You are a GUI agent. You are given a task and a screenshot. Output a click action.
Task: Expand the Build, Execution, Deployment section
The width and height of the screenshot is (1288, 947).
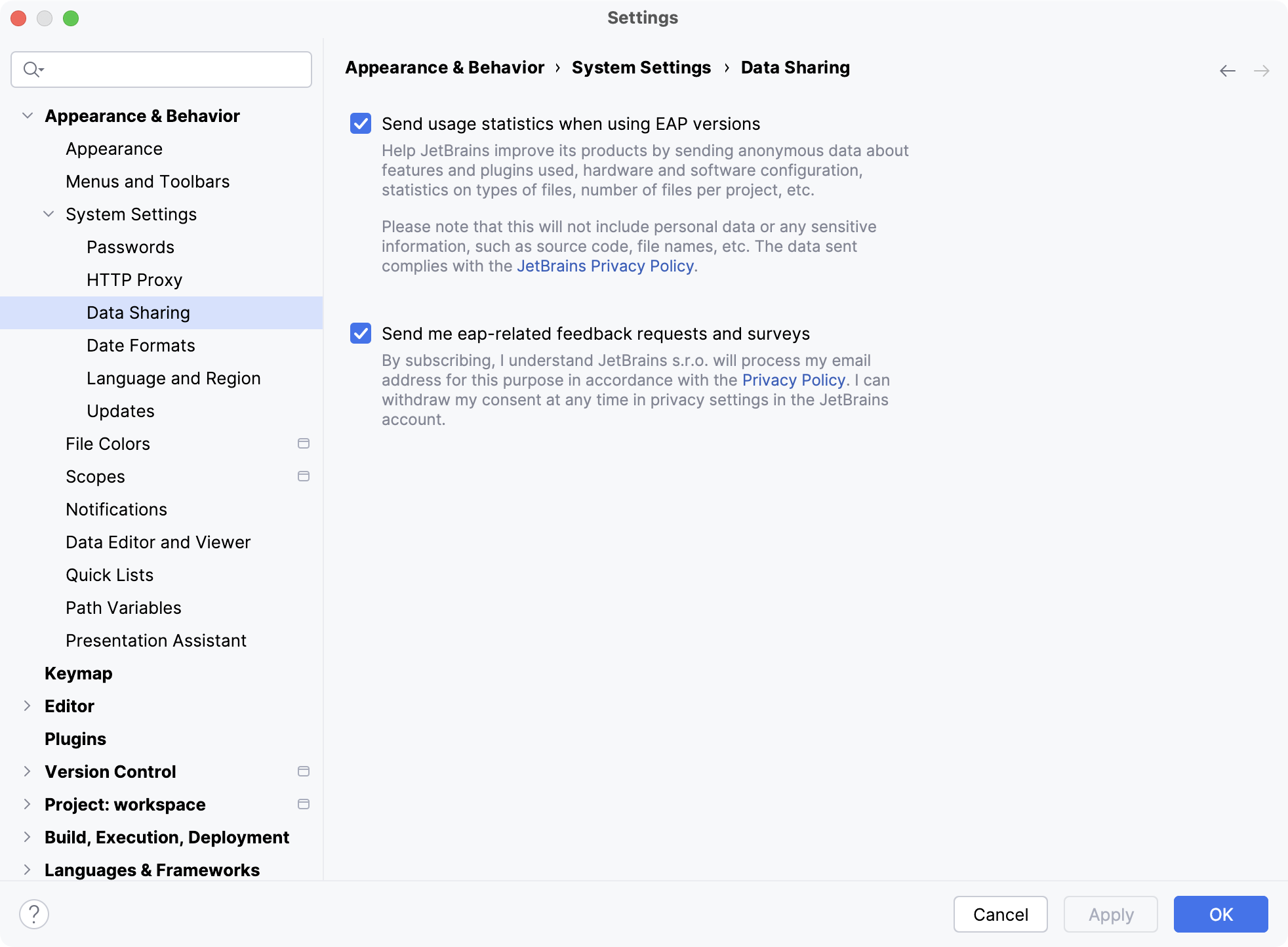(27, 837)
